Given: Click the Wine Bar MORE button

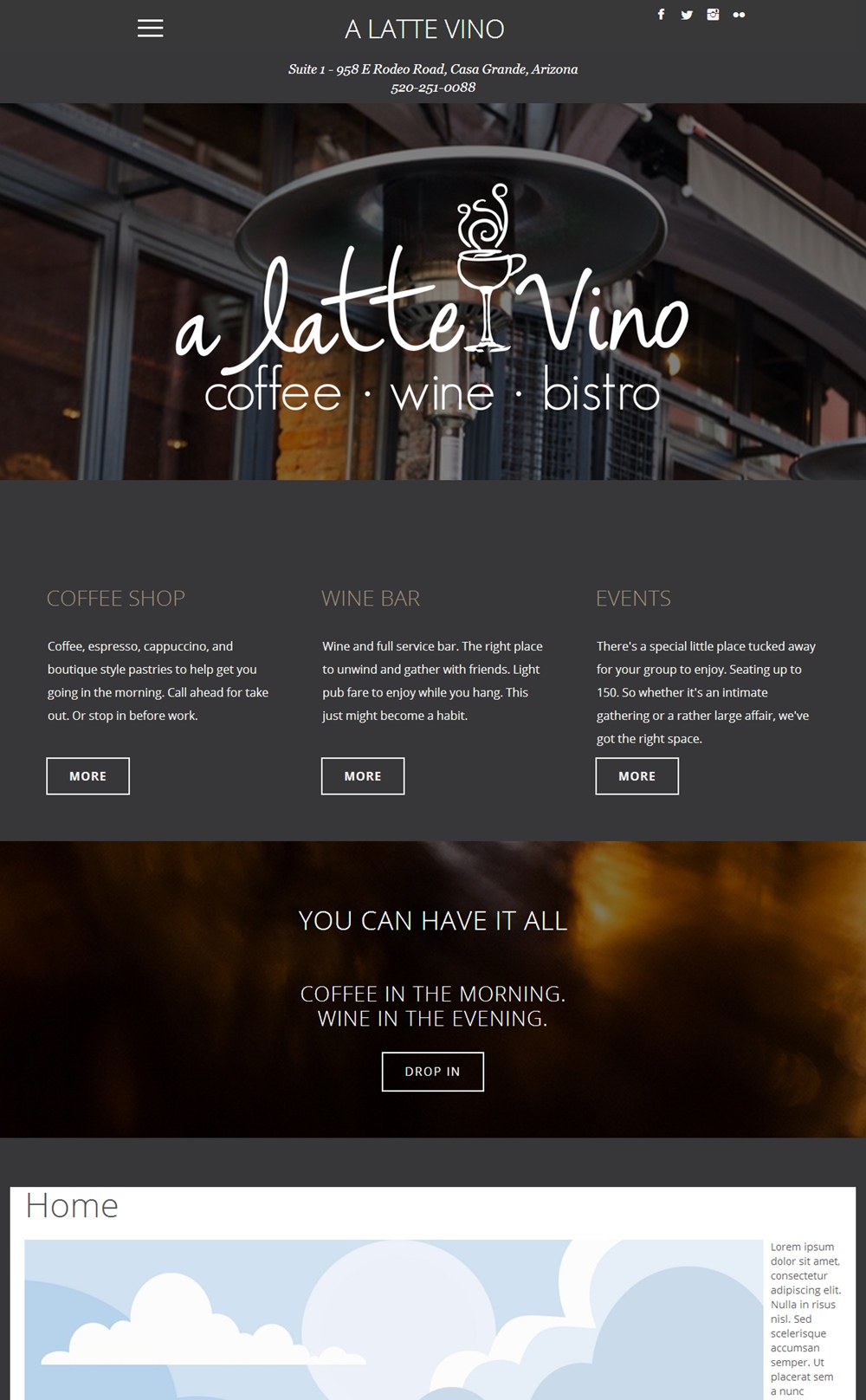Looking at the screenshot, I should tap(363, 776).
